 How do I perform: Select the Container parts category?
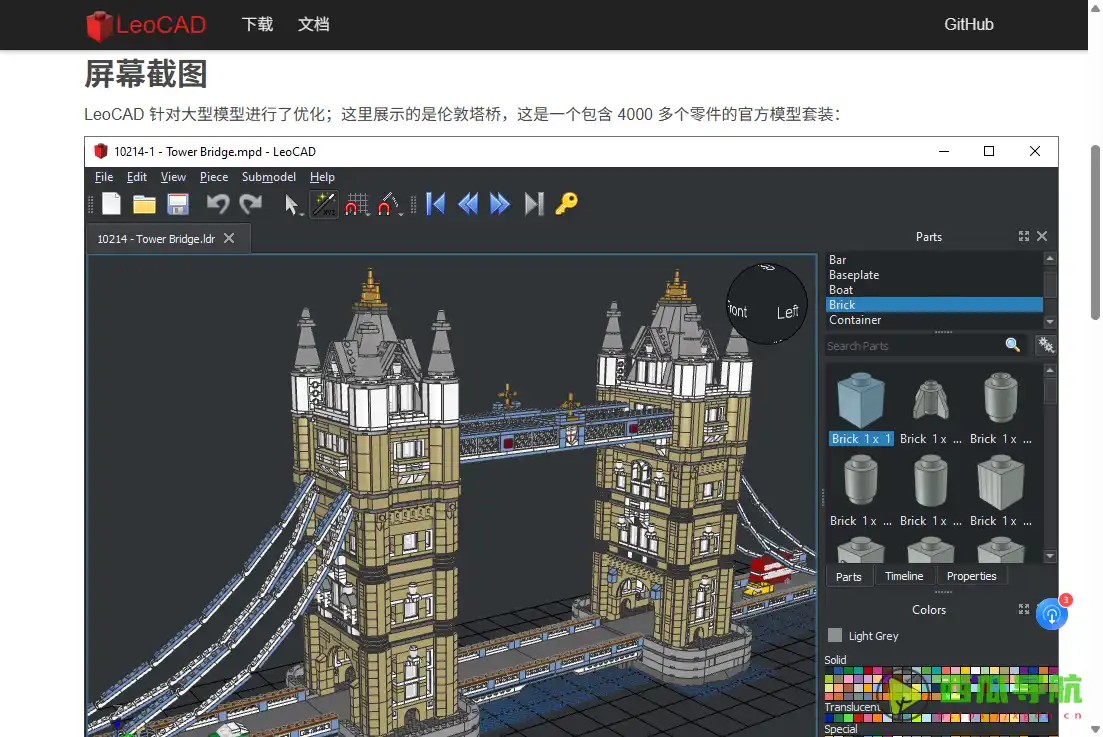[933, 320]
